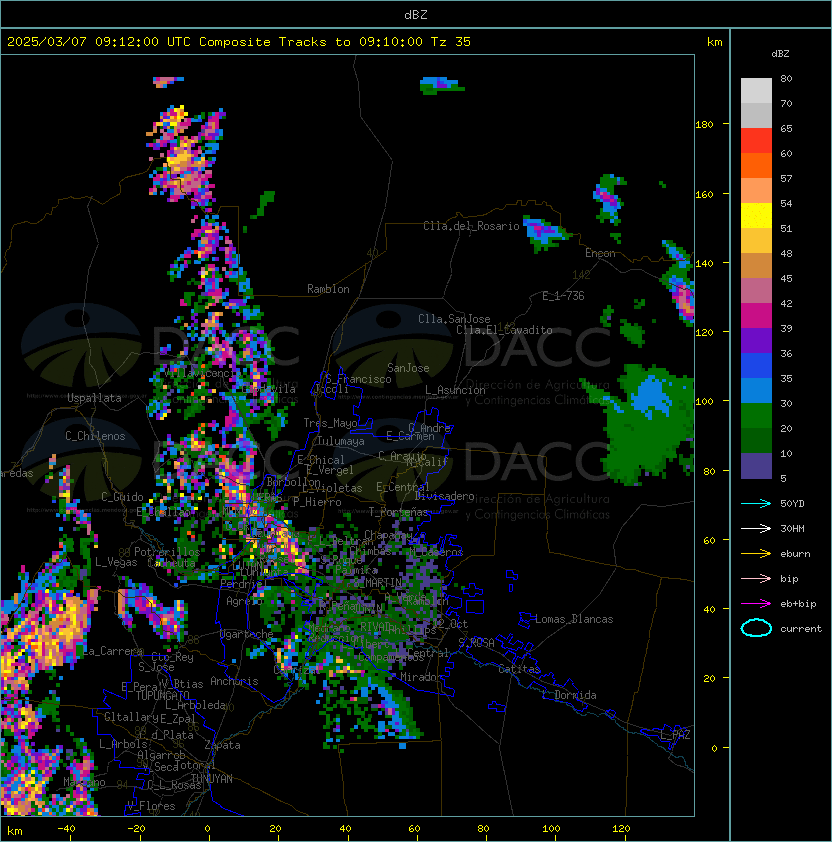Click the 'Clla.del_Rosario' map label
The height and width of the screenshot is (842, 832).
(x=471, y=226)
